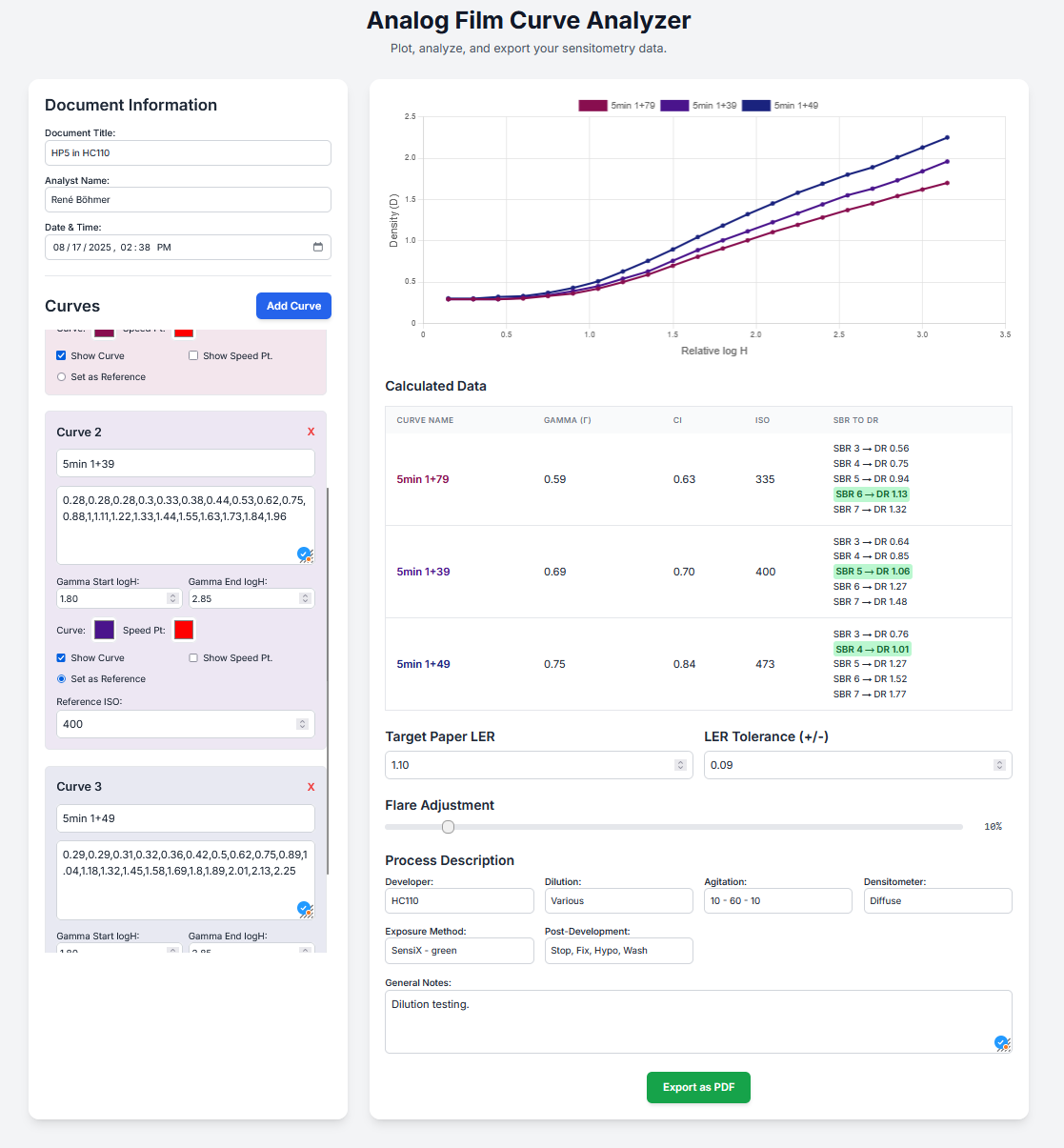The height and width of the screenshot is (1148, 1064).
Task: Click the Reference ISO stepper control
Action: [x=302, y=724]
